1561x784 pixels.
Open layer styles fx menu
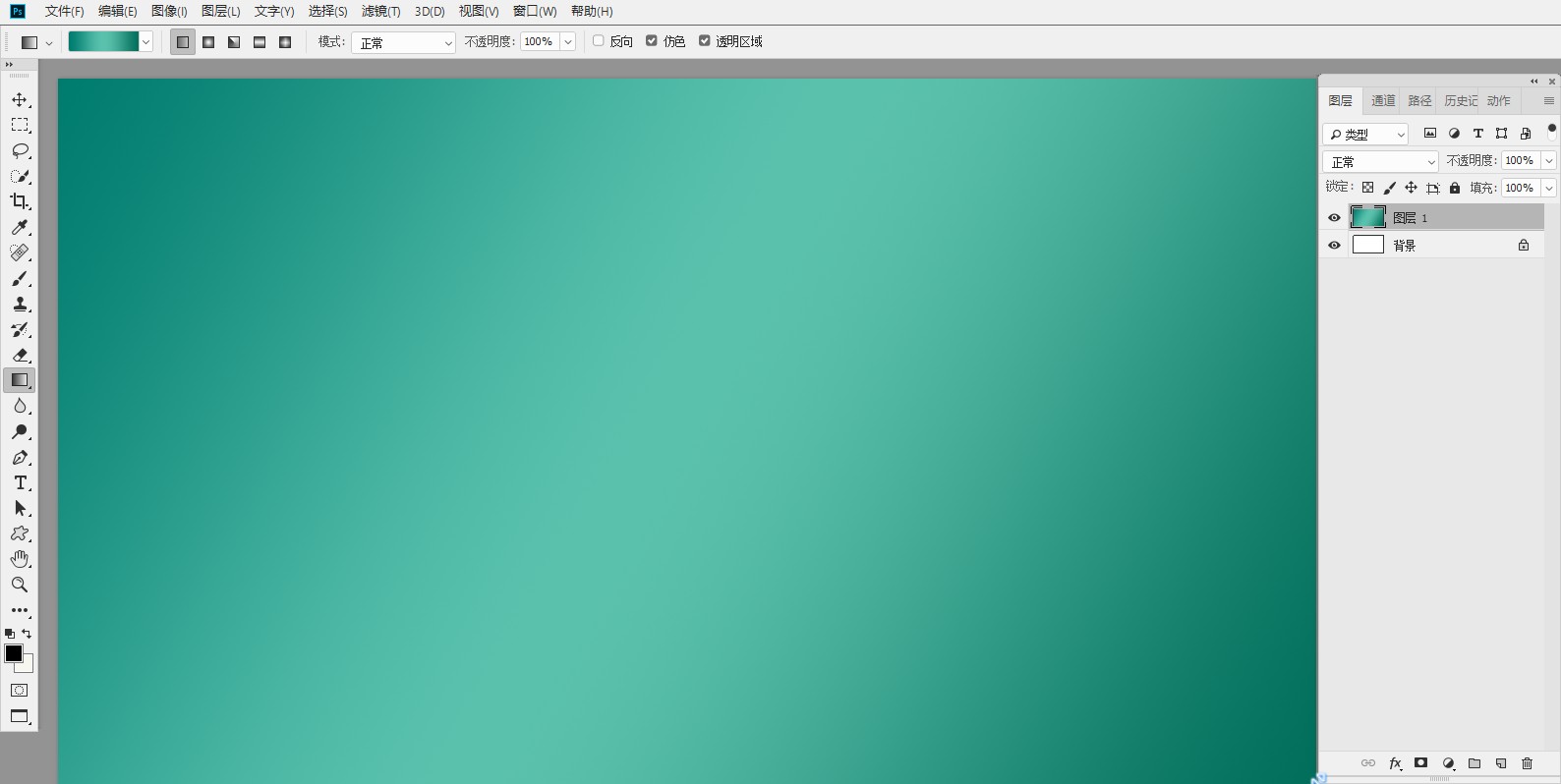[1395, 763]
